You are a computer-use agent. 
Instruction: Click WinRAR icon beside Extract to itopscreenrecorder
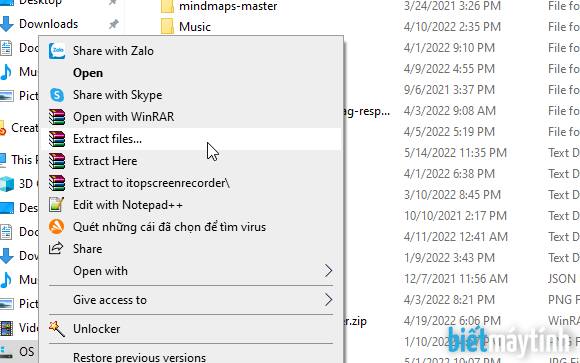point(57,183)
